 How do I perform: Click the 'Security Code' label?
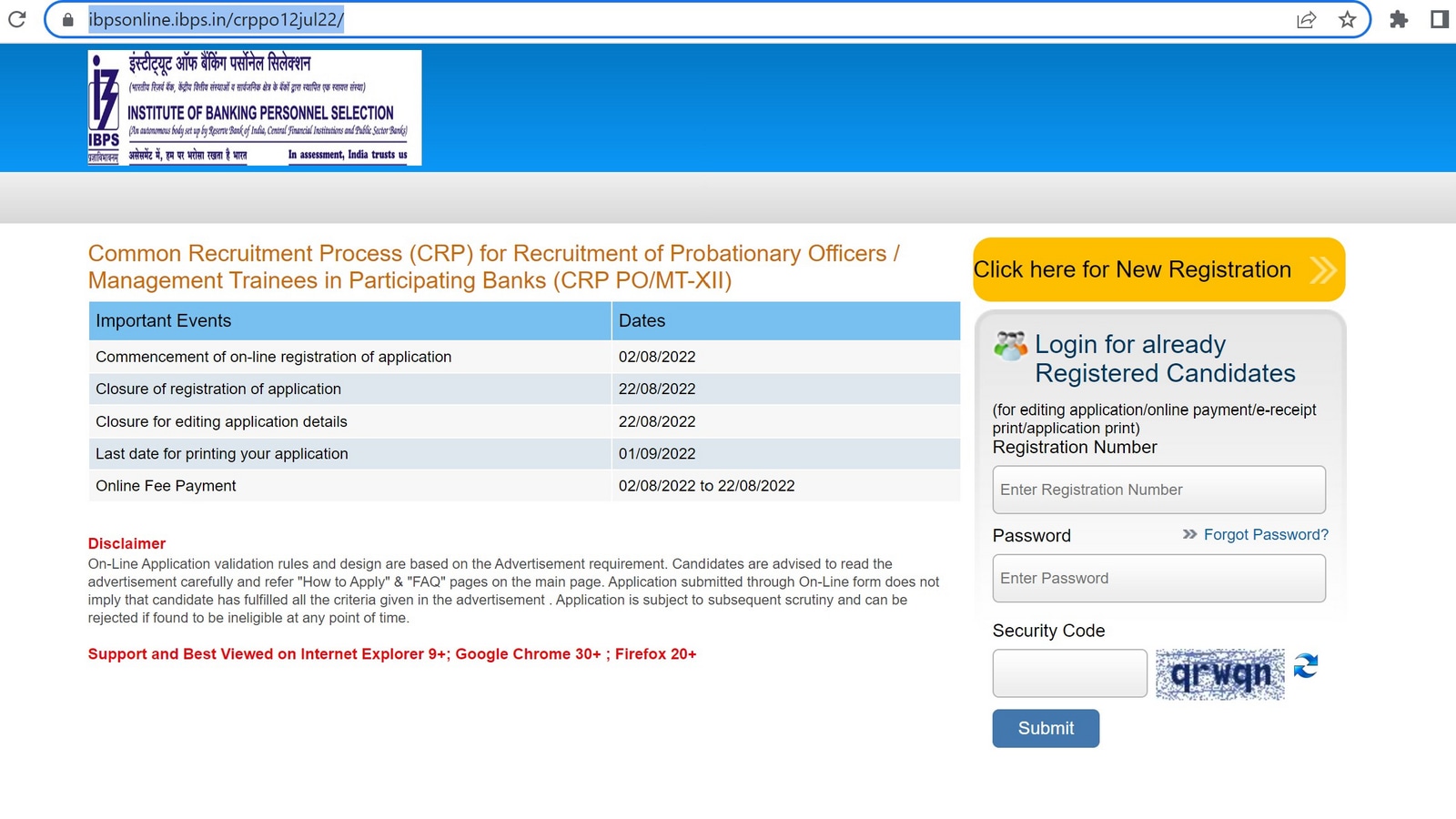click(1048, 631)
